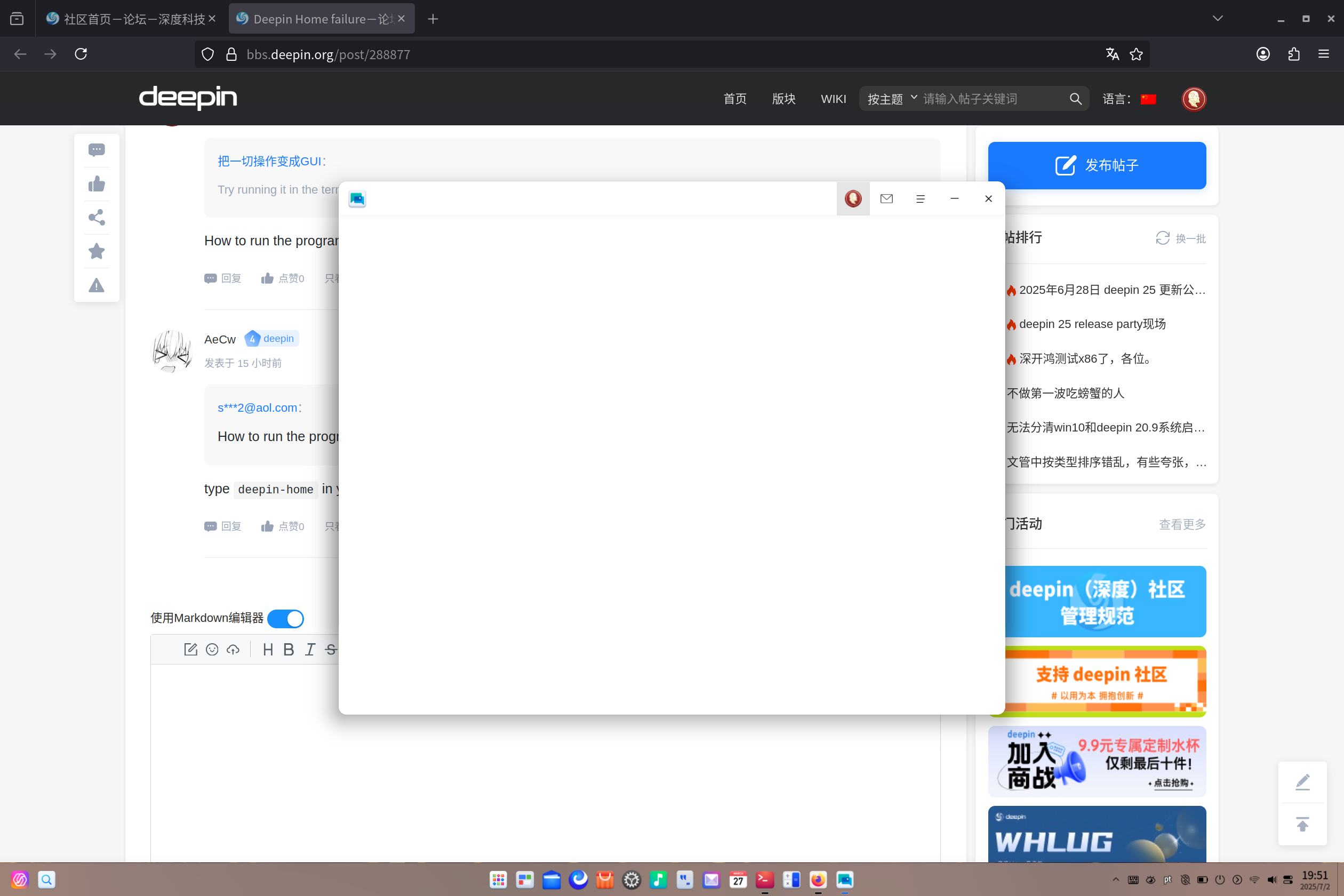Click the pencil edit floating button

tap(1302, 782)
